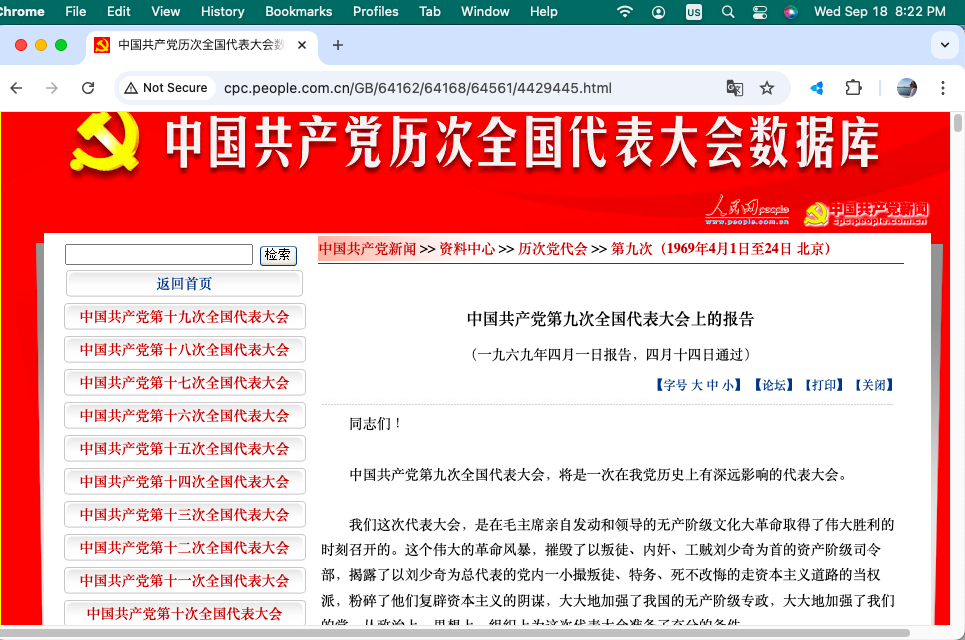Open the US input source menu
The width and height of the screenshot is (965, 640).
[x=694, y=12]
